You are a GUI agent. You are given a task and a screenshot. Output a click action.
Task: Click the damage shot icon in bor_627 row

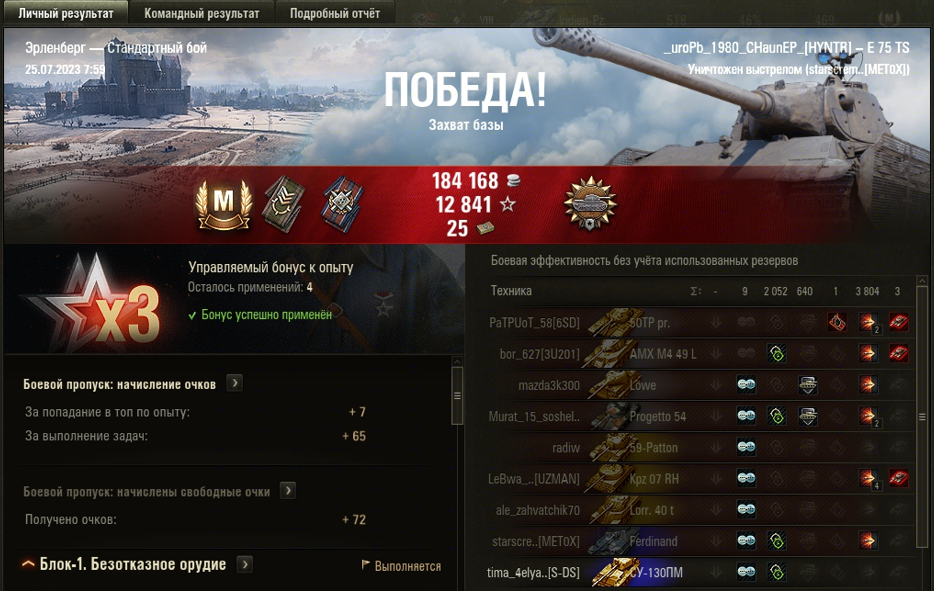pos(867,354)
